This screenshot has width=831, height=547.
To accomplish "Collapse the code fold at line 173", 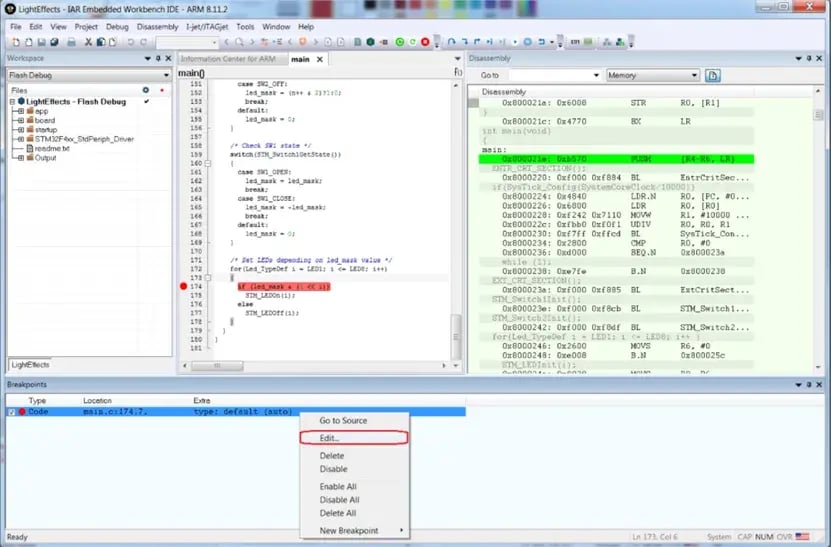I will [x=208, y=278].
